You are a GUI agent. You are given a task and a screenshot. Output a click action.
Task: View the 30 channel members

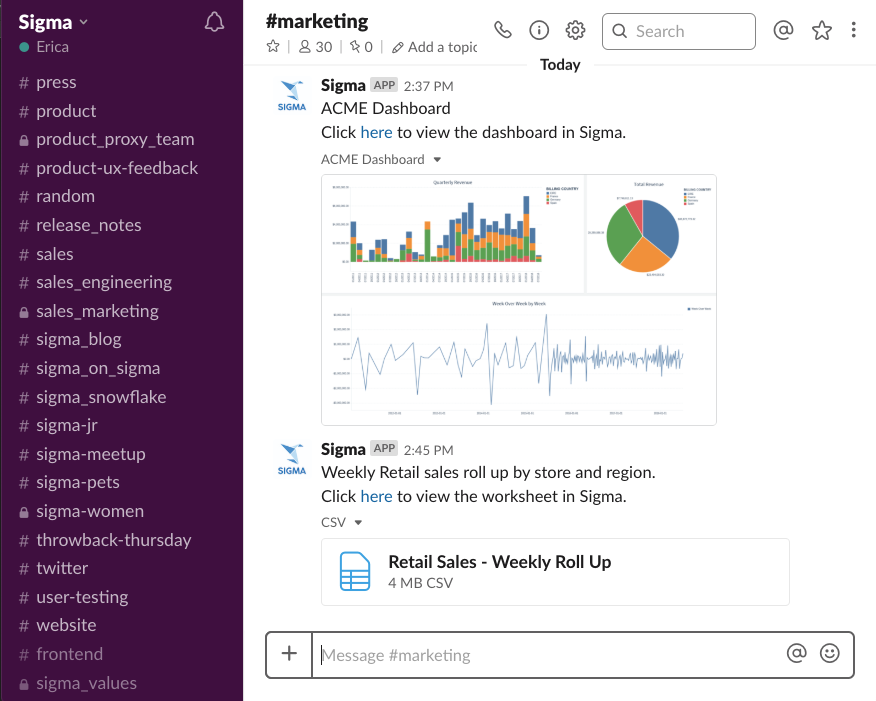point(316,47)
